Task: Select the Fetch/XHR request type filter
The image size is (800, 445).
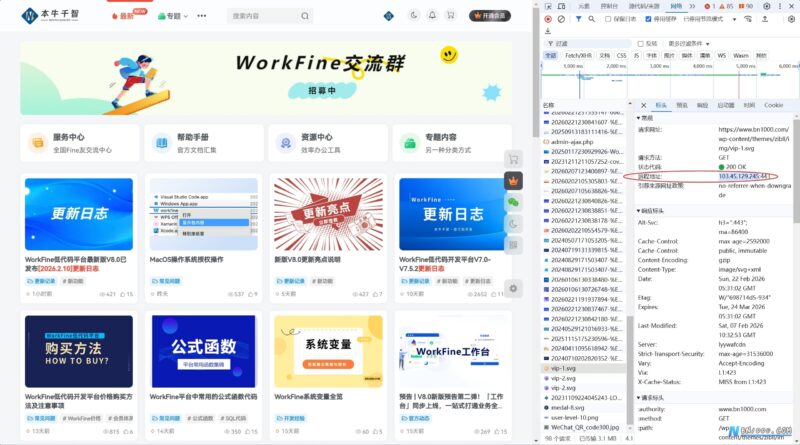Action: point(578,56)
